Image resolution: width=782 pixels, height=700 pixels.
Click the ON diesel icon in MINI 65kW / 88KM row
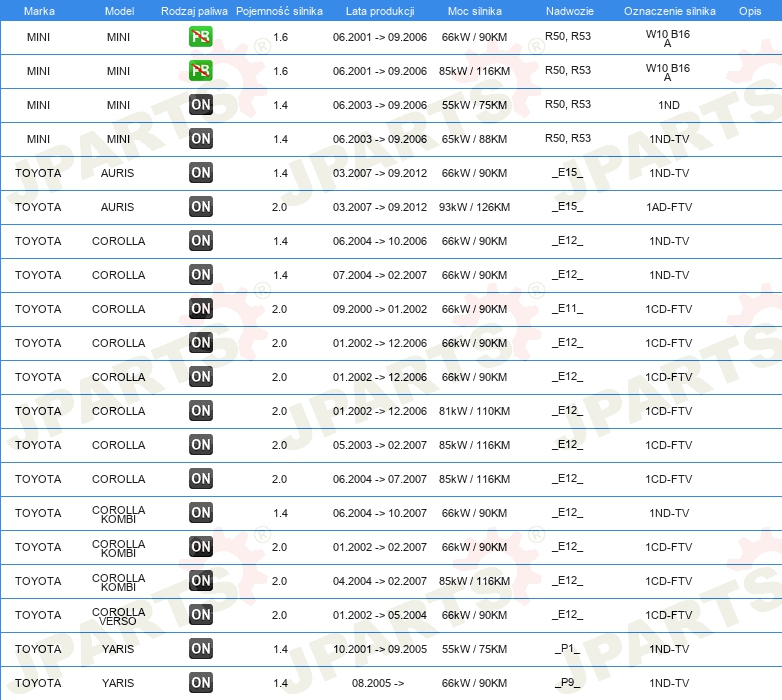201,139
